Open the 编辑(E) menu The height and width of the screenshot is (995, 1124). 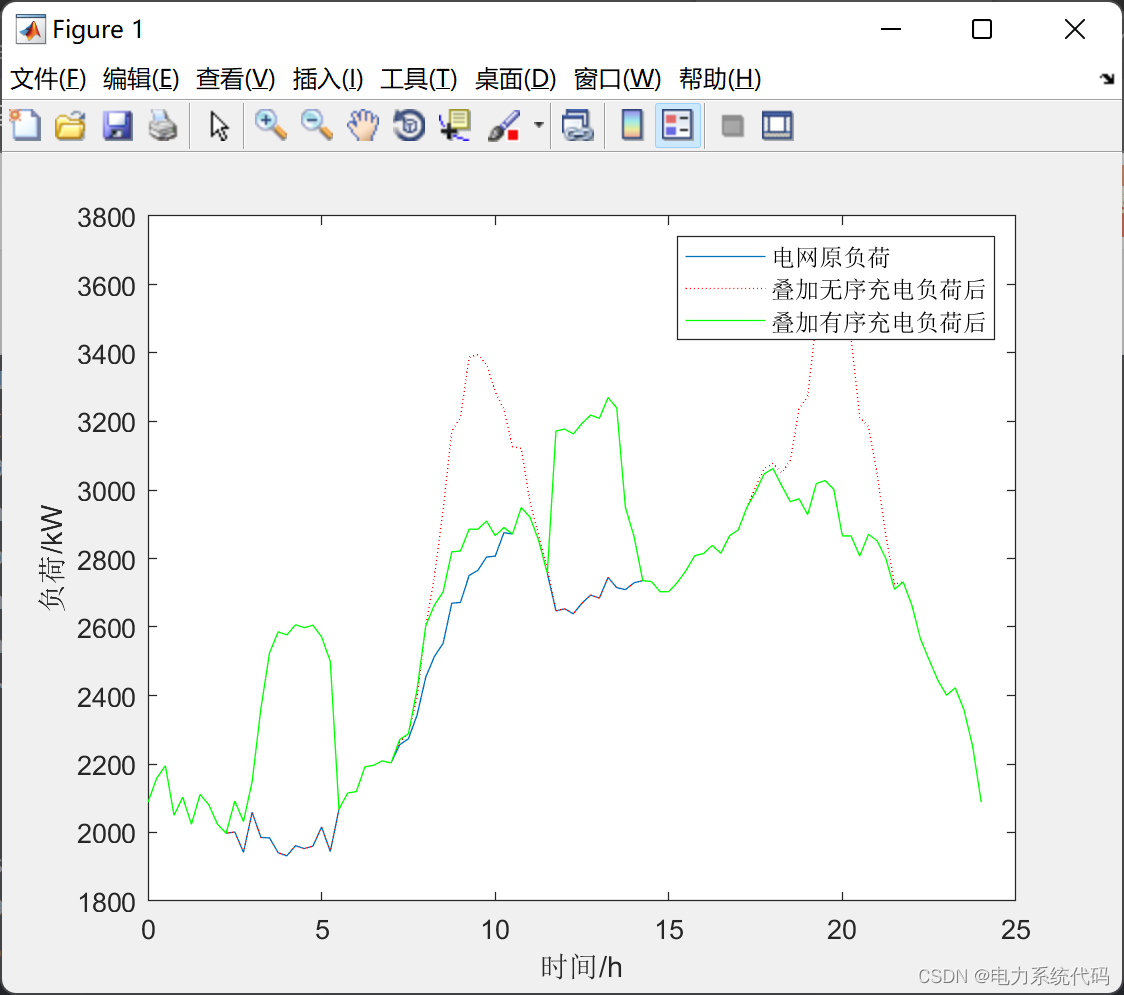coord(141,78)
